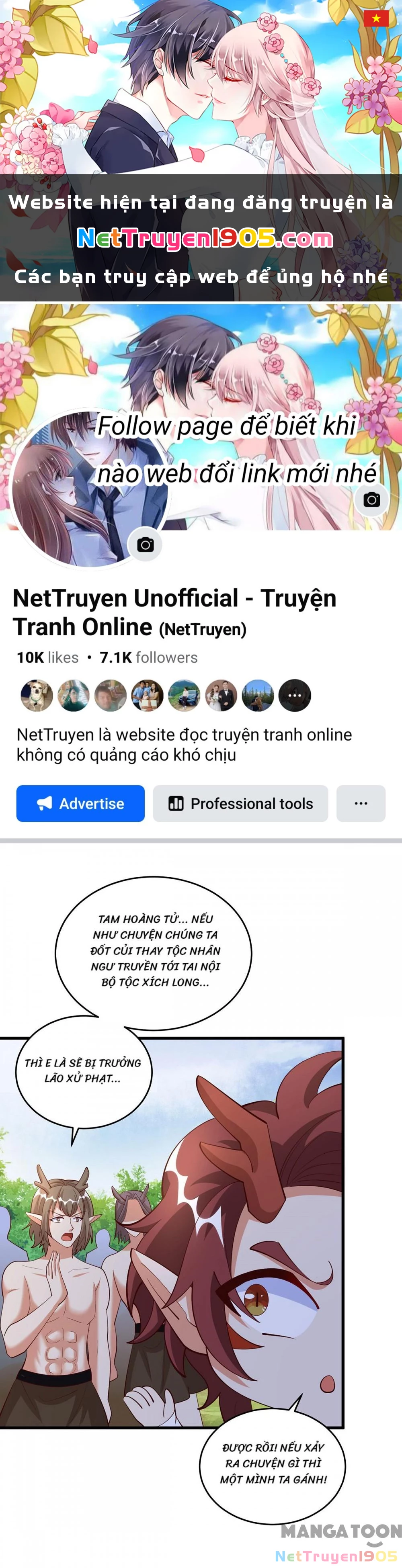Image resolution: width=402 pixels, height=1568 pixels.
Task: Open the NetTruyen1905.com website link
Action: pyautogui.click(x=205, y=239)
